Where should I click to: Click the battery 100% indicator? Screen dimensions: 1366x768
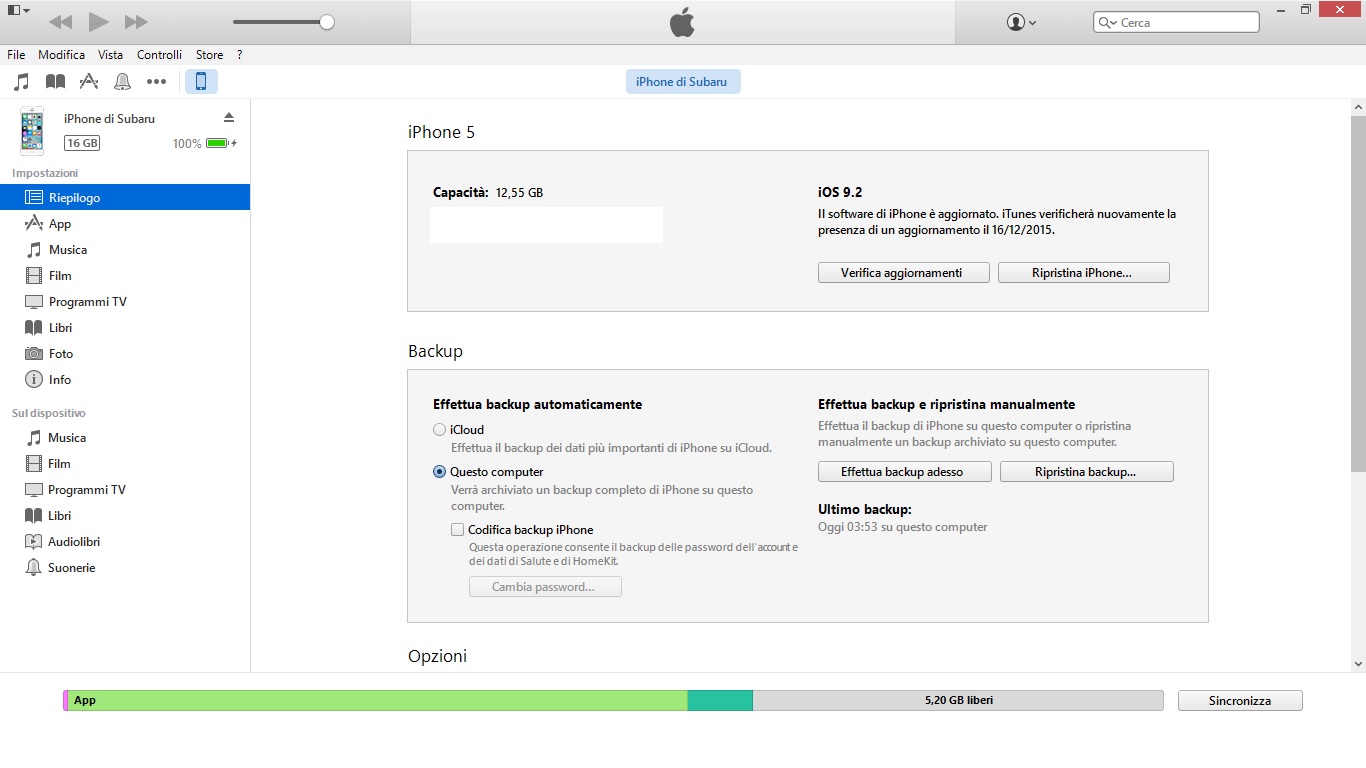[205, 143]
